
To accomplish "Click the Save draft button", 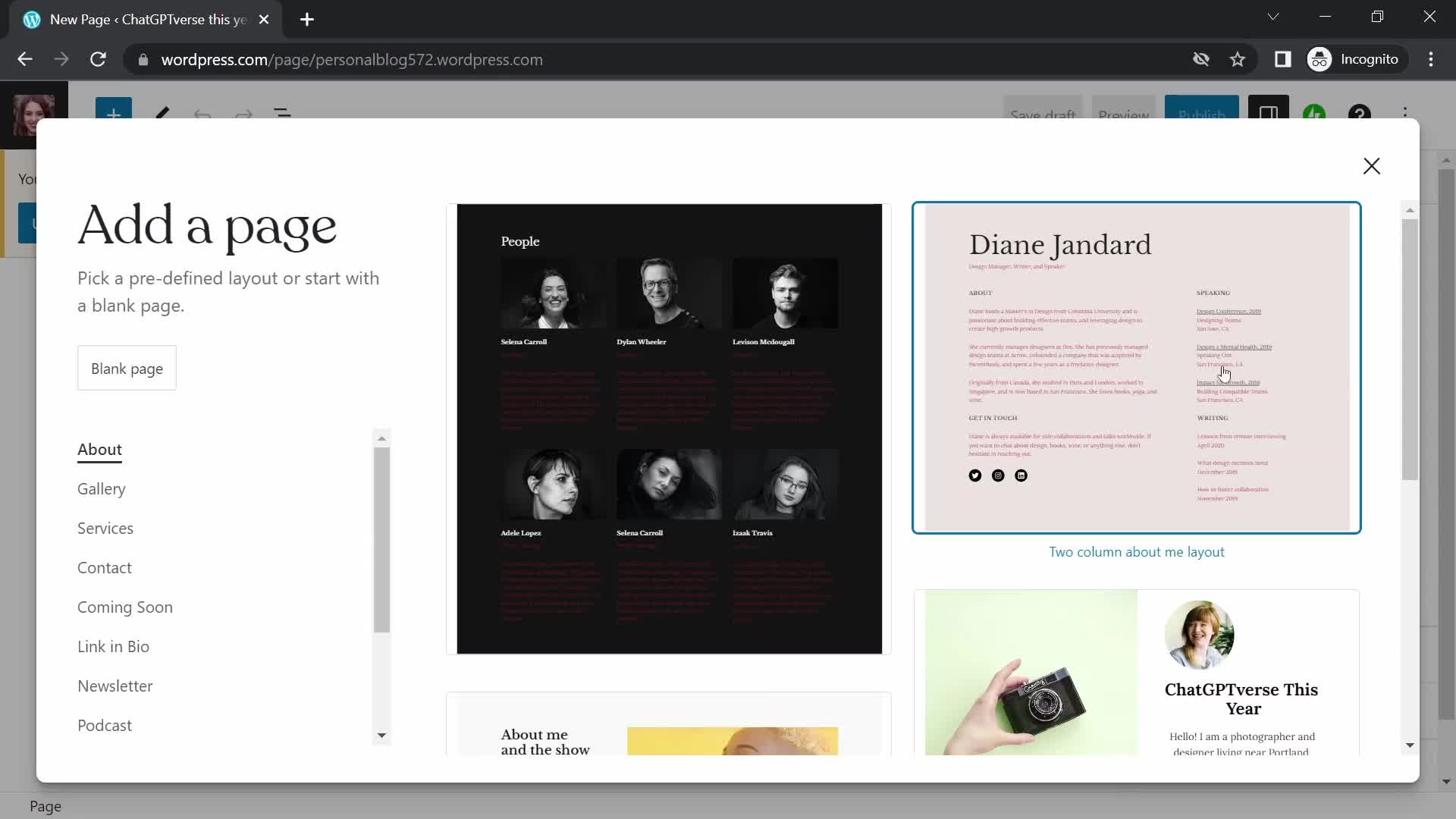I will tap(1043, 114).
